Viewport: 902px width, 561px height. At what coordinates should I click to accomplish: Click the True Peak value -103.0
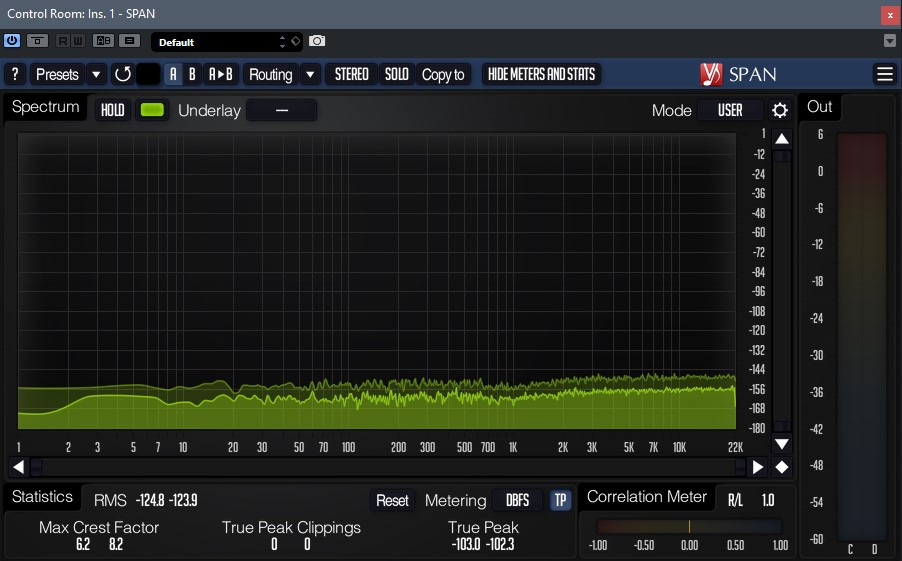pyautogui.click(x=466, y=544)
